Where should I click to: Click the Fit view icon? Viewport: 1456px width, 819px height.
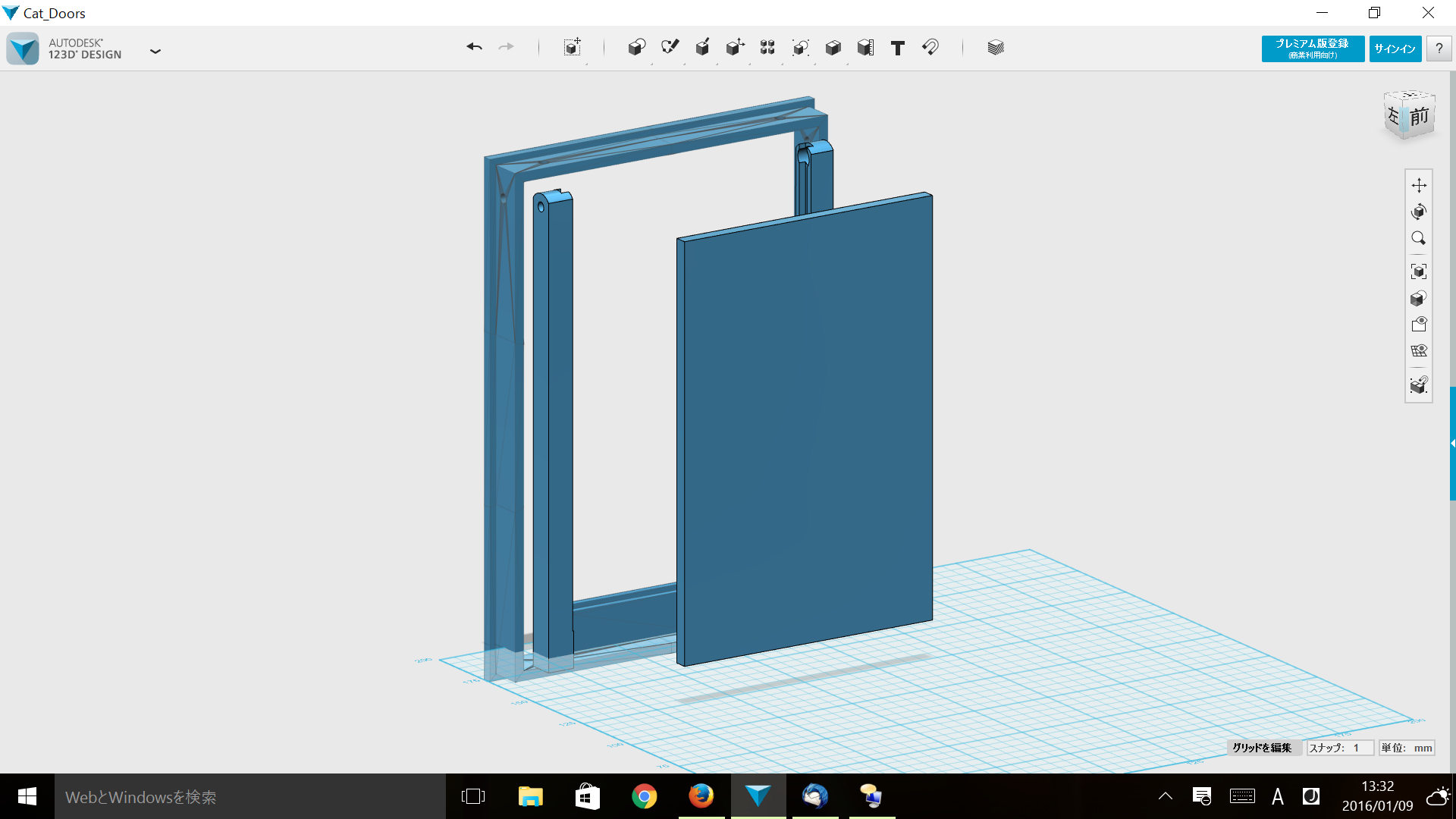[1419, 271]
